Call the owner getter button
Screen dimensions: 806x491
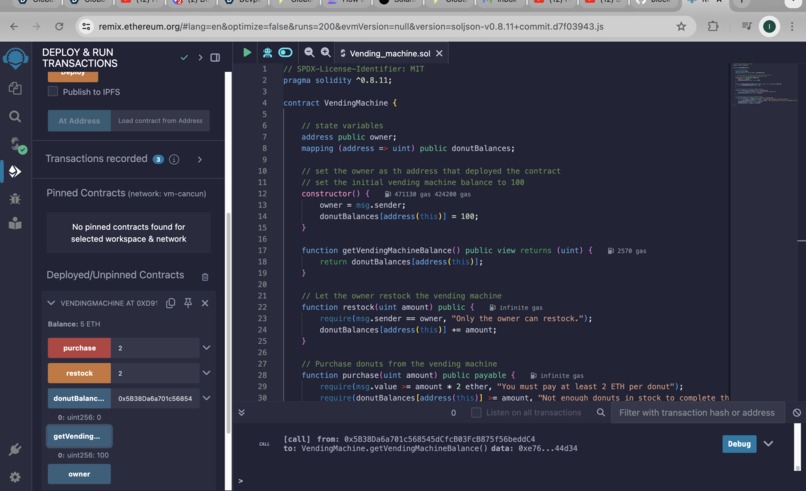[x=79, y=474]
